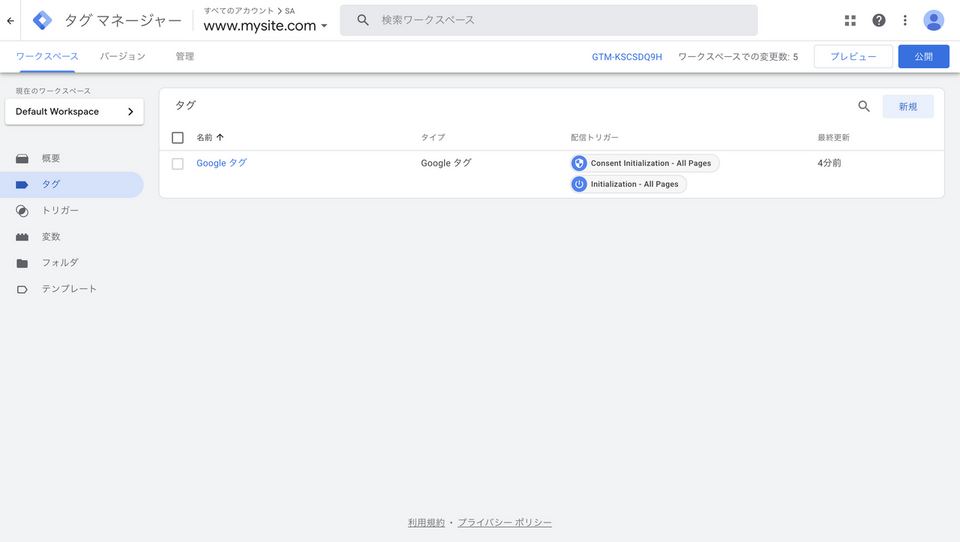The image size is (960, 542).
Task: Click the blue 公開 button
Action: click(x=923, y=57)
